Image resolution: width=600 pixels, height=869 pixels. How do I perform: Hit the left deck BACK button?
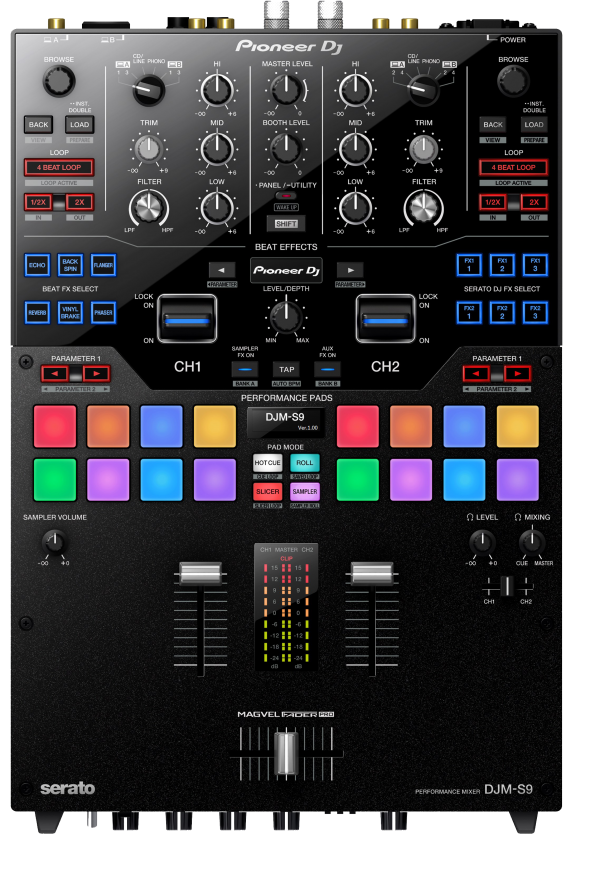tap(38, 125)
